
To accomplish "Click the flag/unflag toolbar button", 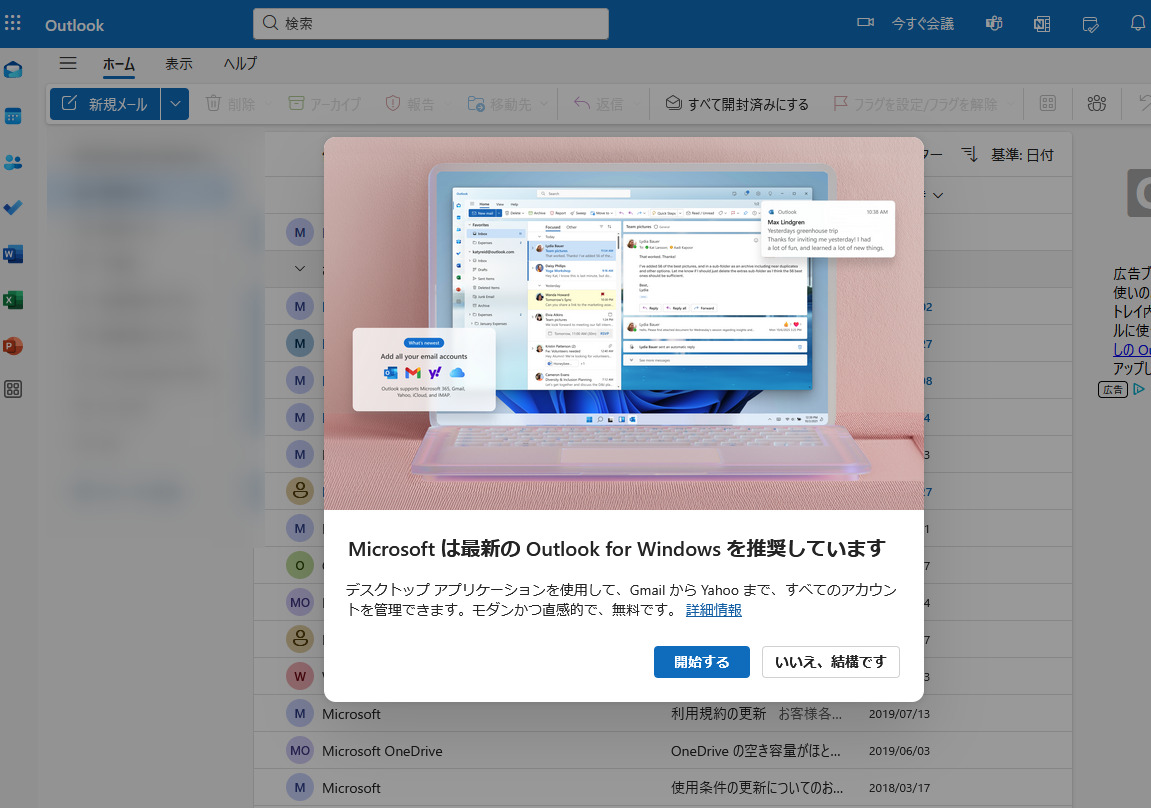I will coord(915,104).
